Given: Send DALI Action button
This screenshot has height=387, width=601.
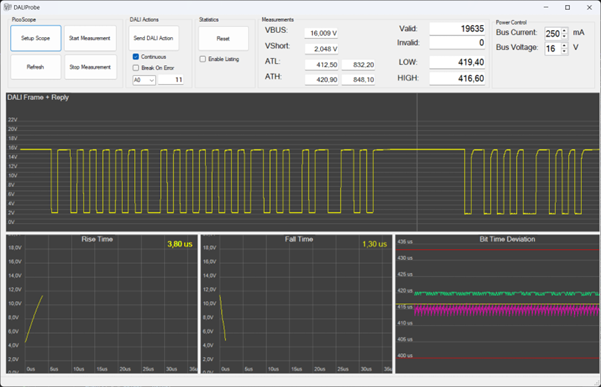Looking at the screenshot, I should pyautogui.click(x=154, y=38).
